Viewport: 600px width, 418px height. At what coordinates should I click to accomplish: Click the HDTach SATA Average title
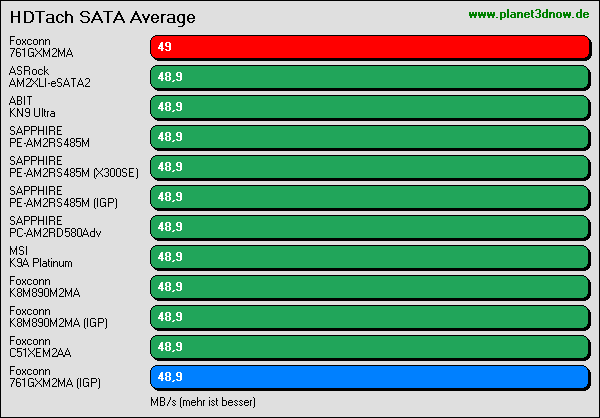click(x=103, y=18)
